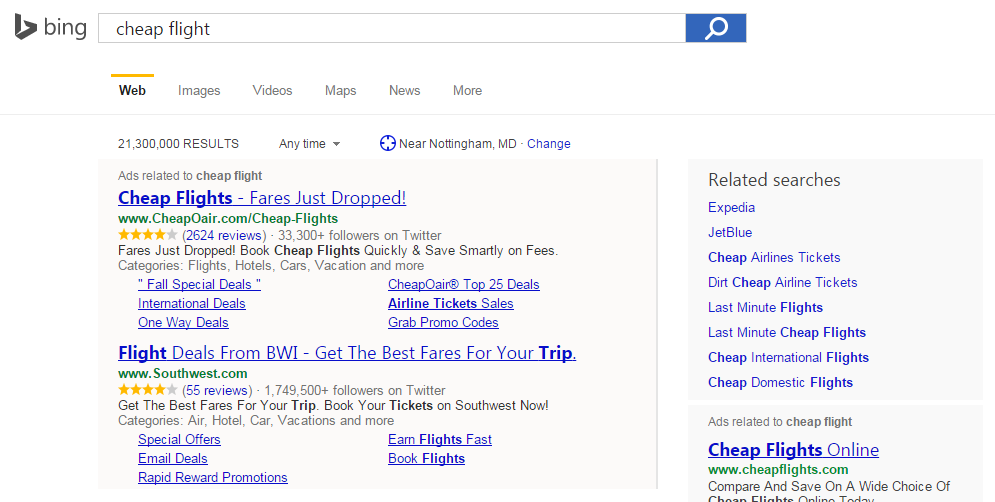Screen dimensions: 995x502
Task: Open the 2624 reviews link
Action: point(224,236)
